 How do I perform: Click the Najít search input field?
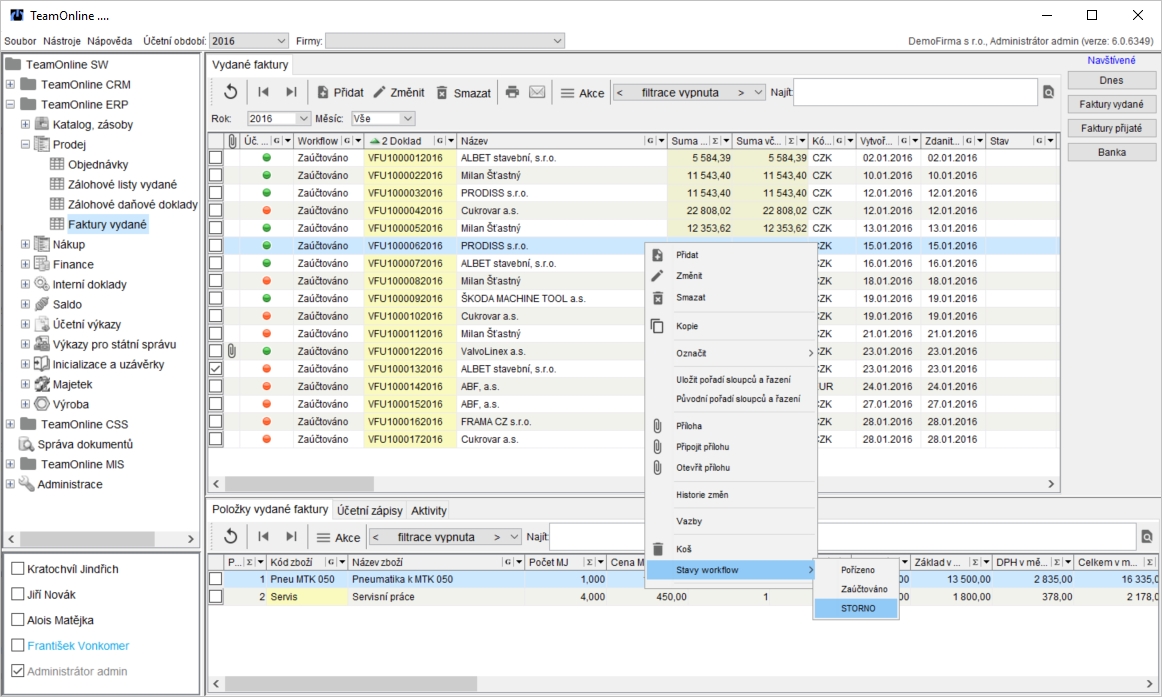coord(915,92)
